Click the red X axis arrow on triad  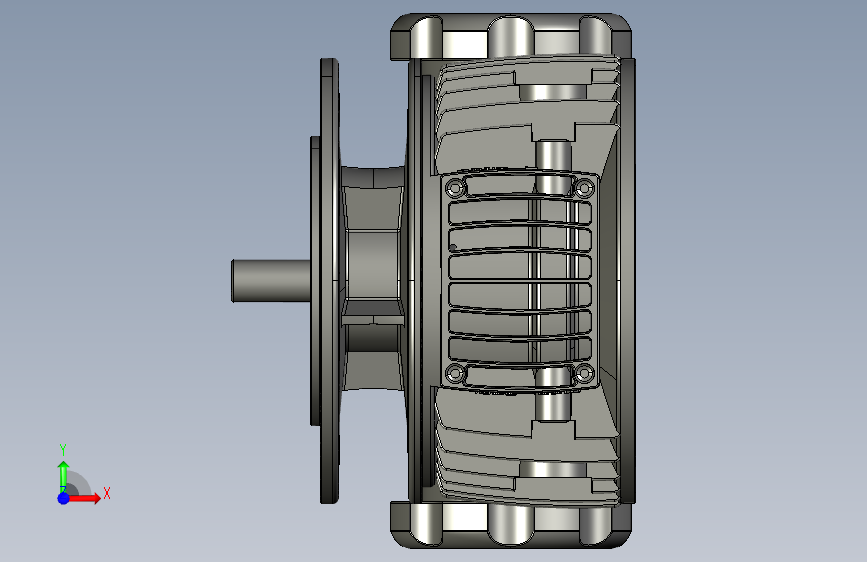click(85, 498)
